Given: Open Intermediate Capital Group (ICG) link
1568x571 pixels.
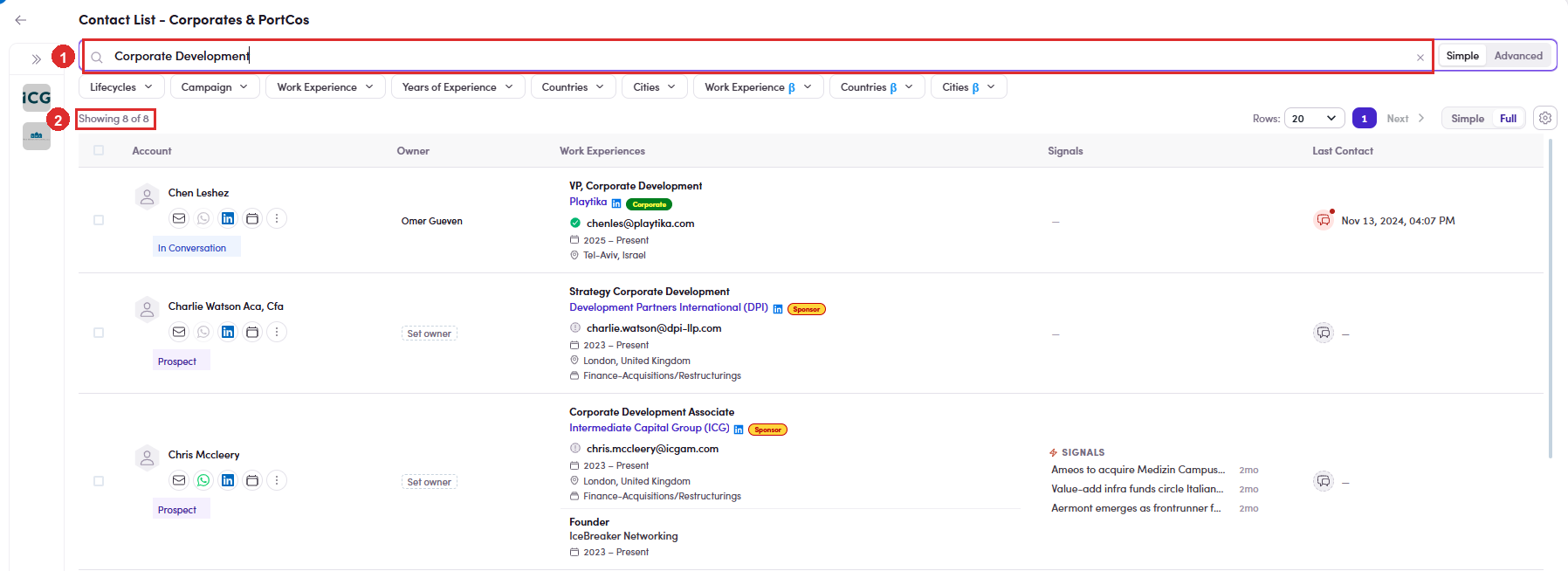Looking at the screenshot, I should [x=650, y=428].
